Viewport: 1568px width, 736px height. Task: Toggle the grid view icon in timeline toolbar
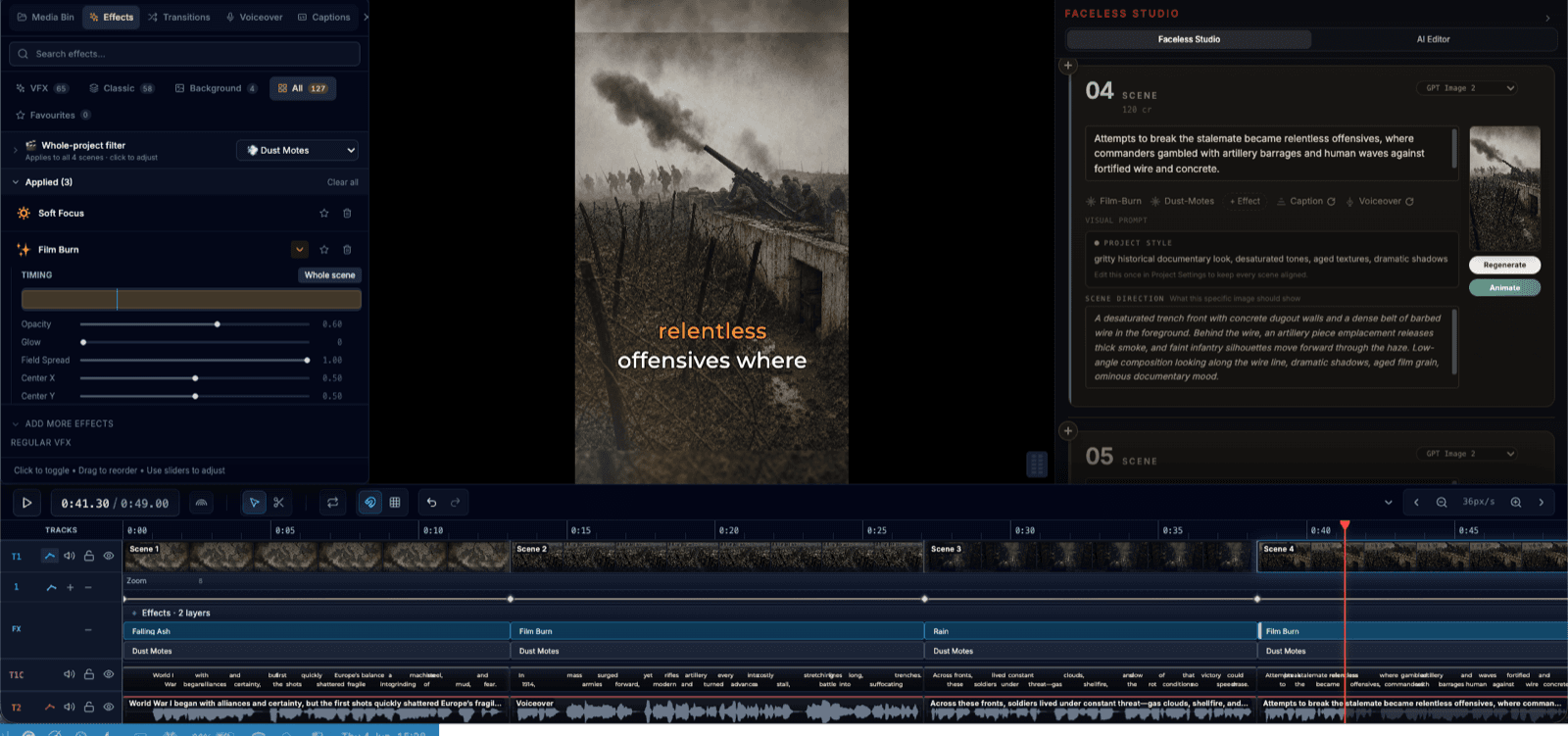click(395, 503)
